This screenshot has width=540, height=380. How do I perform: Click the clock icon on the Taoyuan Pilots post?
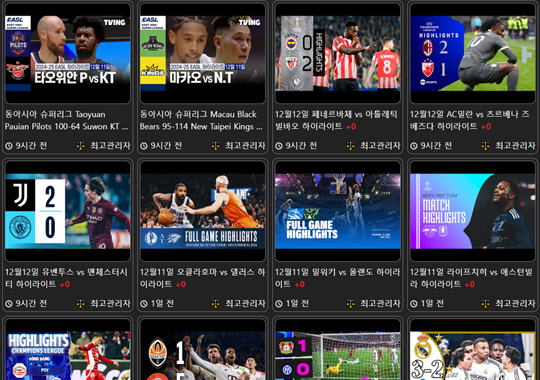click(9, 146)
